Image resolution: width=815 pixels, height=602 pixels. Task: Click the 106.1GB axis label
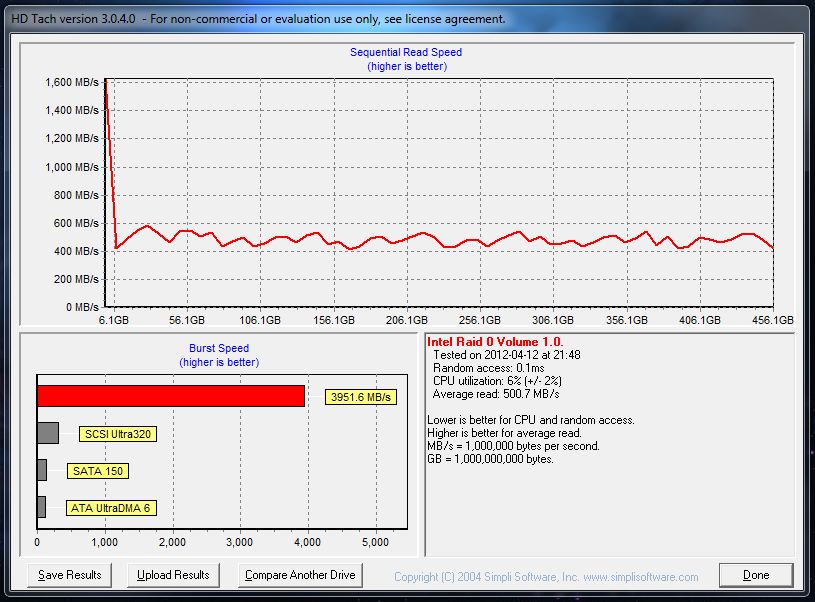(x=260, y=320)
